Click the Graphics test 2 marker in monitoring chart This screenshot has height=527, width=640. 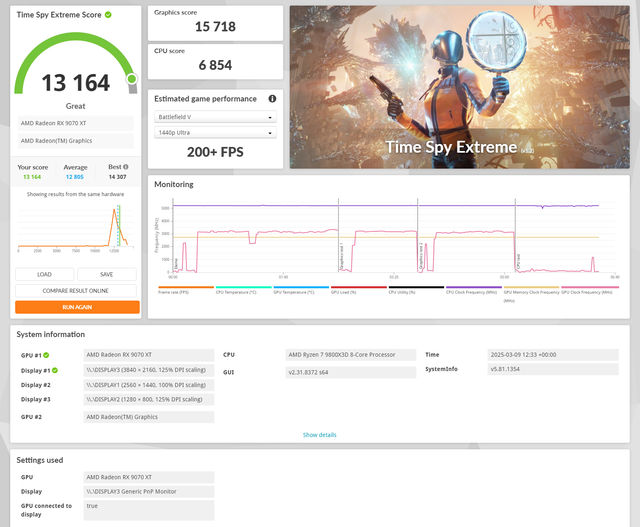420,256
